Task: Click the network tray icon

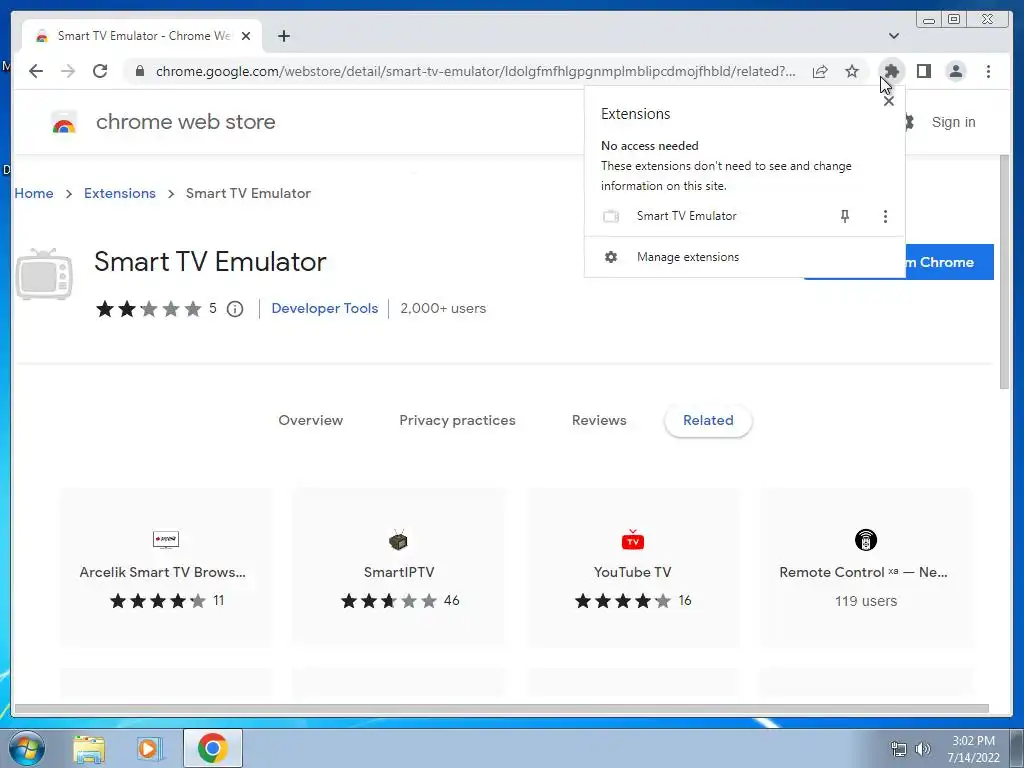Action: click(x=899, y=749)
